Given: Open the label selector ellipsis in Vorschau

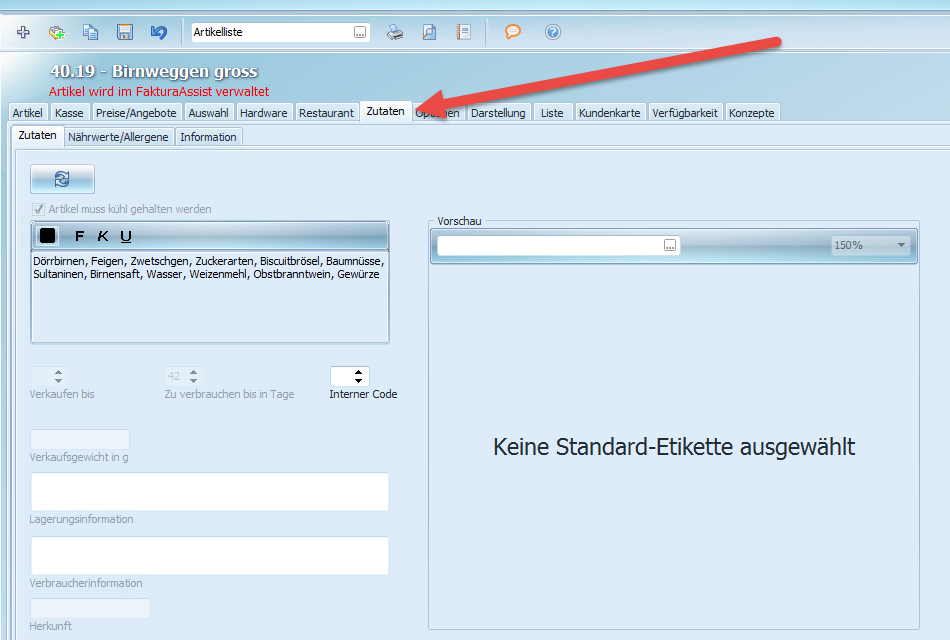Looking at the screenshot, I should [x=670, y=245].
